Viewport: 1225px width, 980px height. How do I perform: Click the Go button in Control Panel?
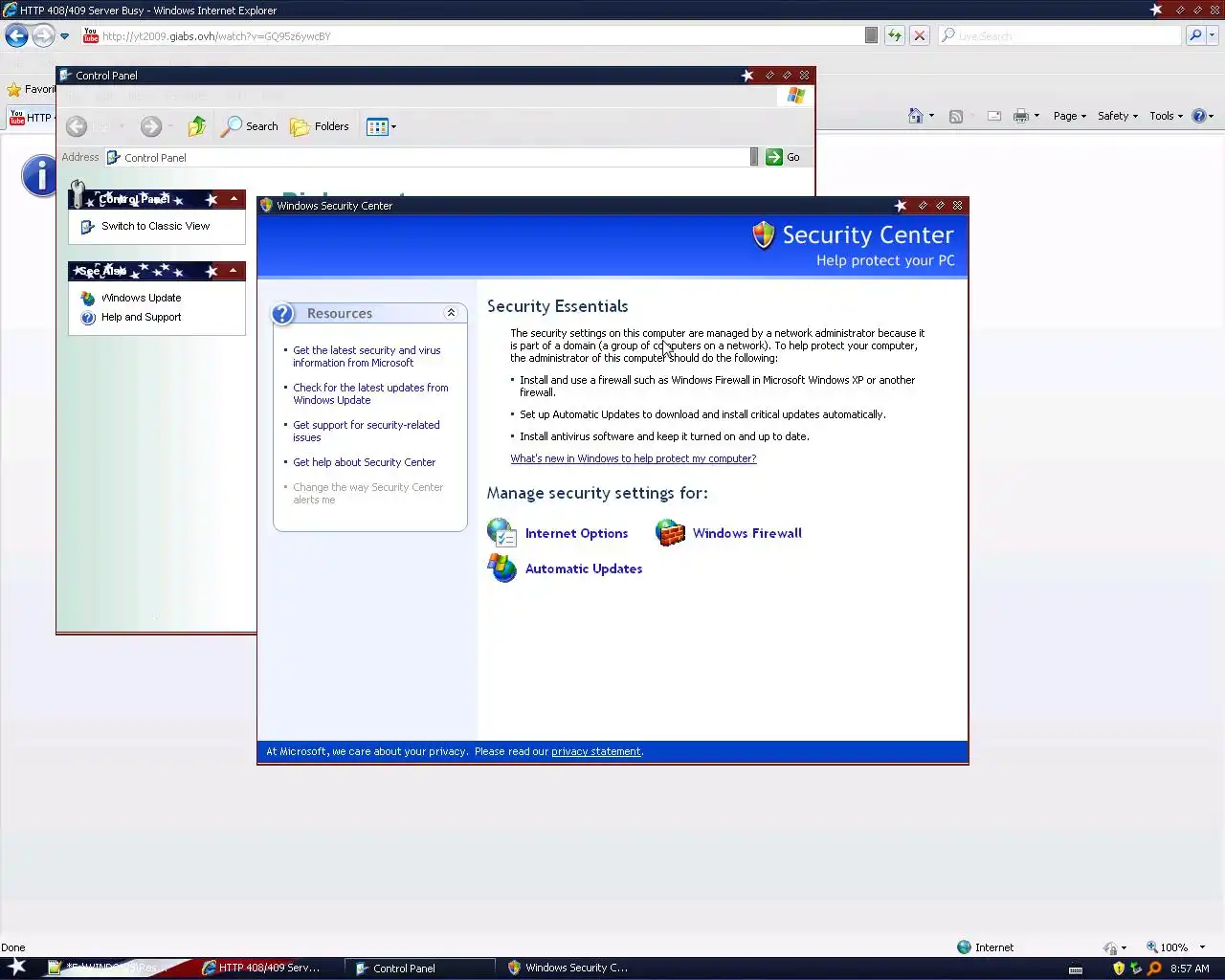tap(783, 157)
